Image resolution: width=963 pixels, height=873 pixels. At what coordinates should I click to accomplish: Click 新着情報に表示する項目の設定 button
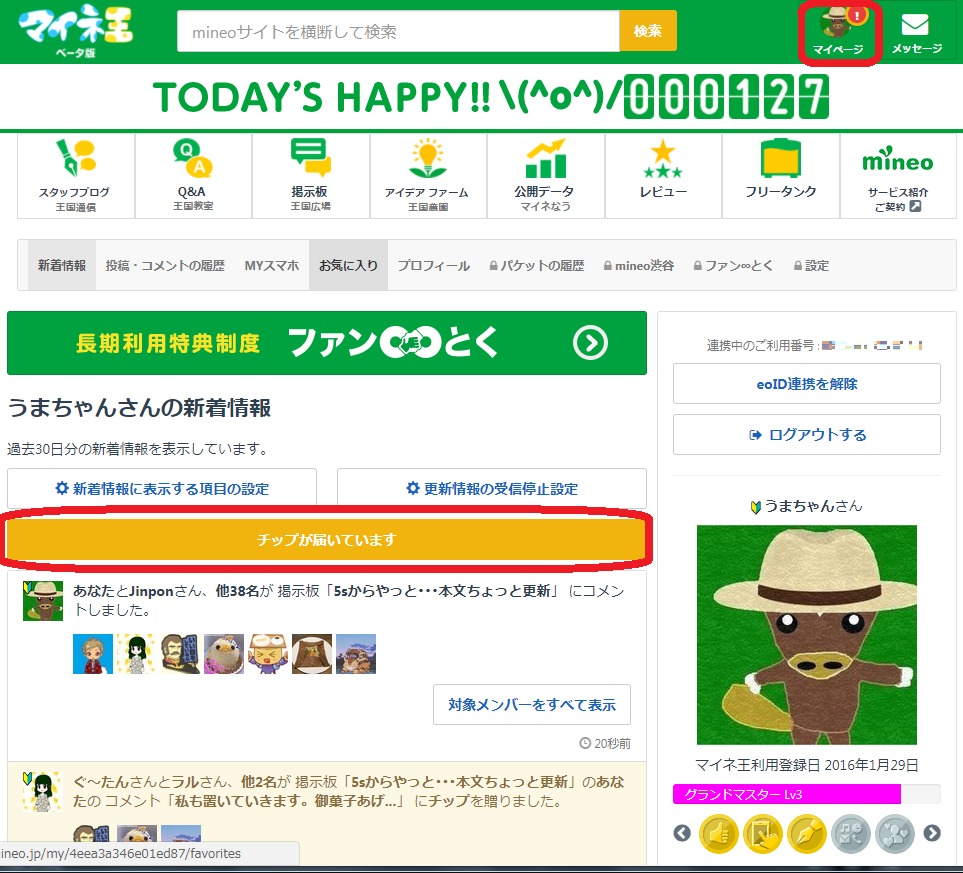pos(162,488)
